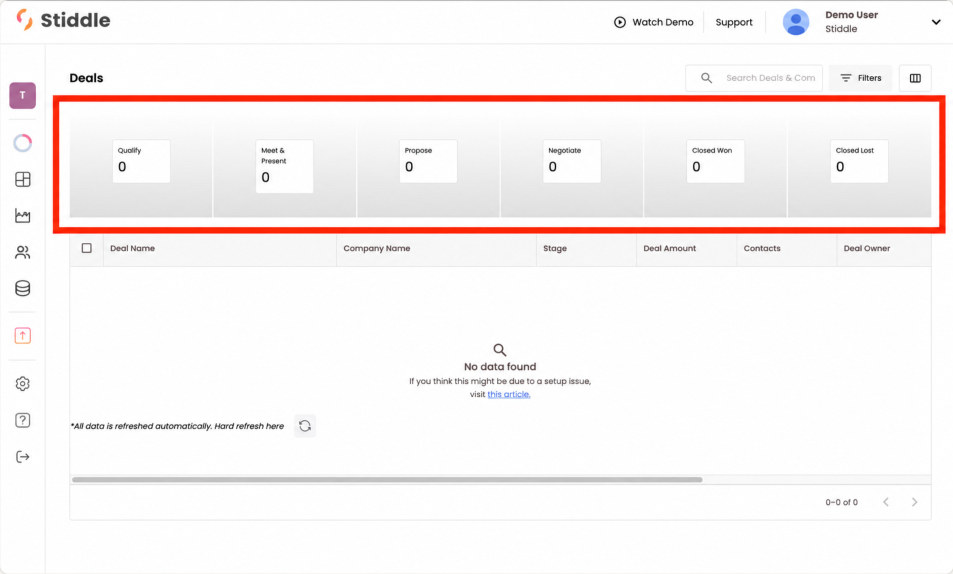Click the play icon beside Watch Demo
The image size is (953, 574).
tap(619, 22)
